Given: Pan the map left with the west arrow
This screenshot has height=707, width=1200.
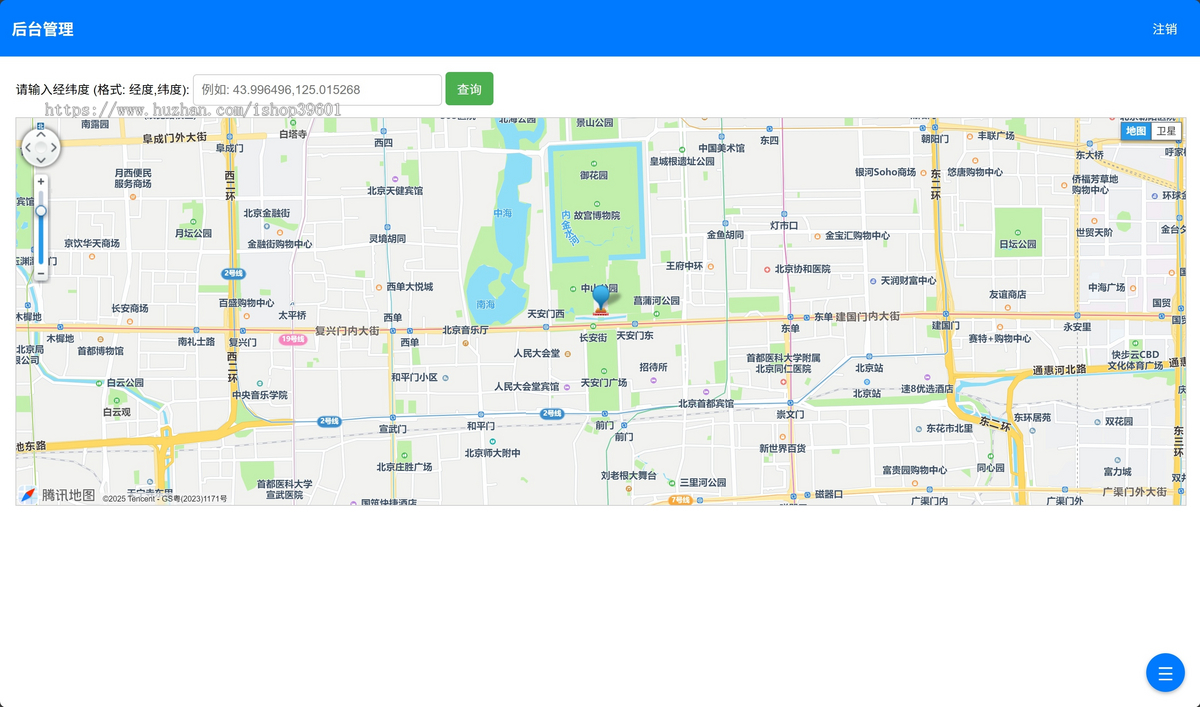Looking at the screenshot, I should (x=27, y=148).
